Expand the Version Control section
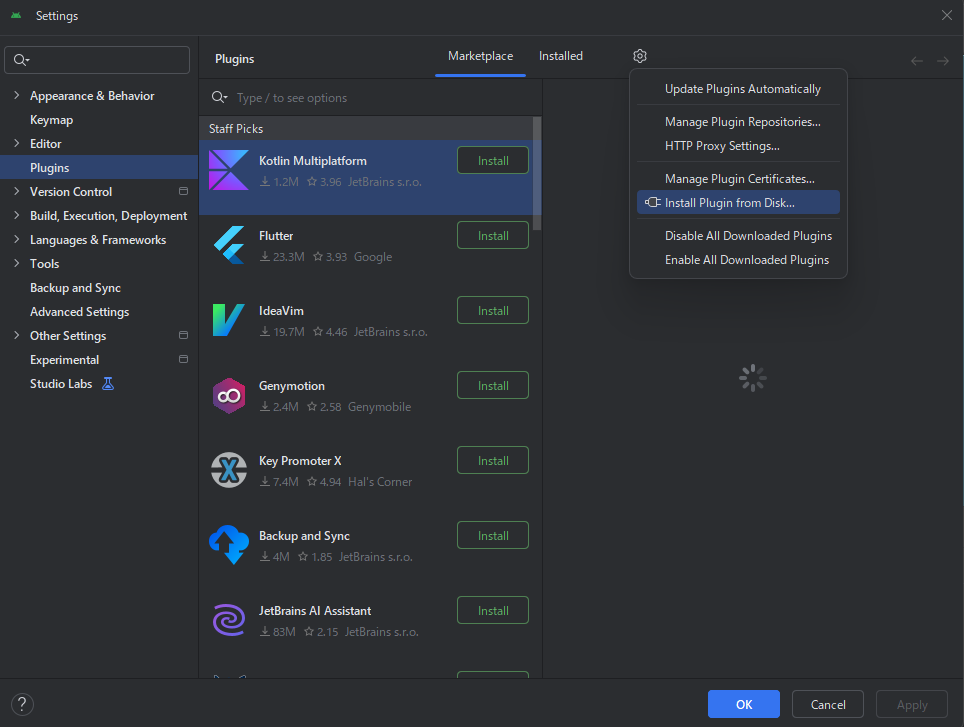This screenshot has width=964, height=727. tap(17, 192)
